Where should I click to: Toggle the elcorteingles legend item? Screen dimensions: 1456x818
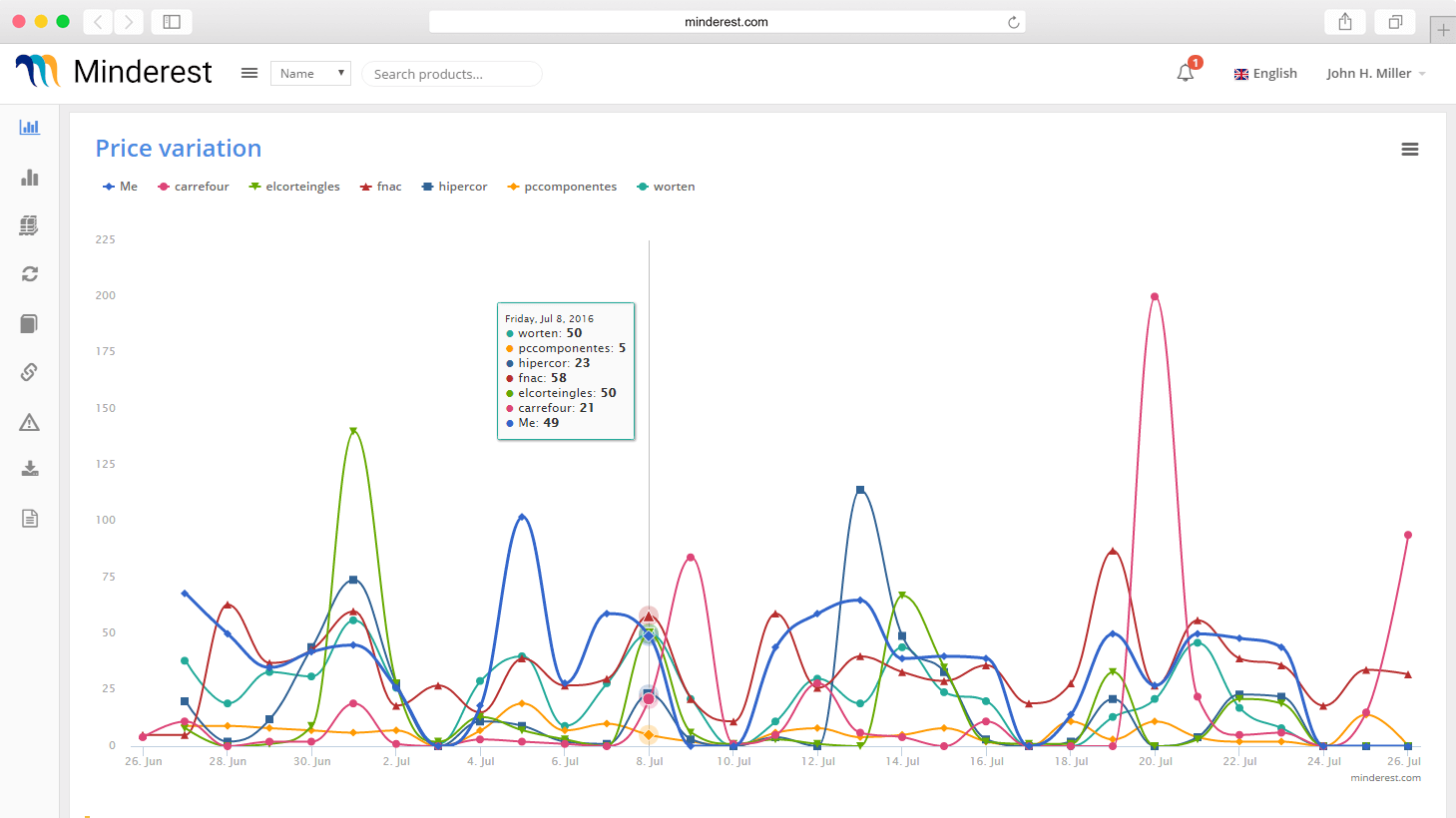point(294,187)
